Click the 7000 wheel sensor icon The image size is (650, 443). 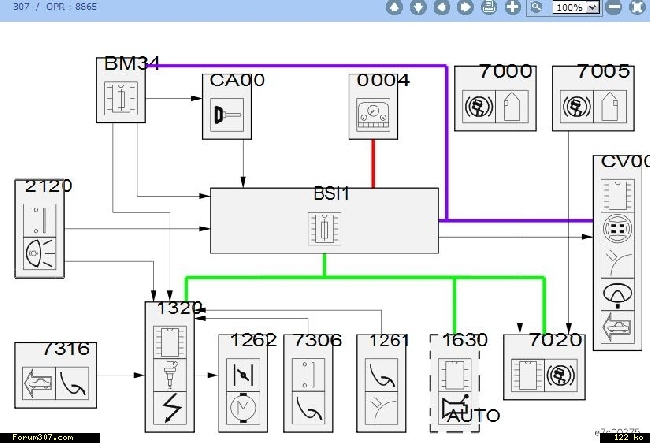tap(479, 107)
